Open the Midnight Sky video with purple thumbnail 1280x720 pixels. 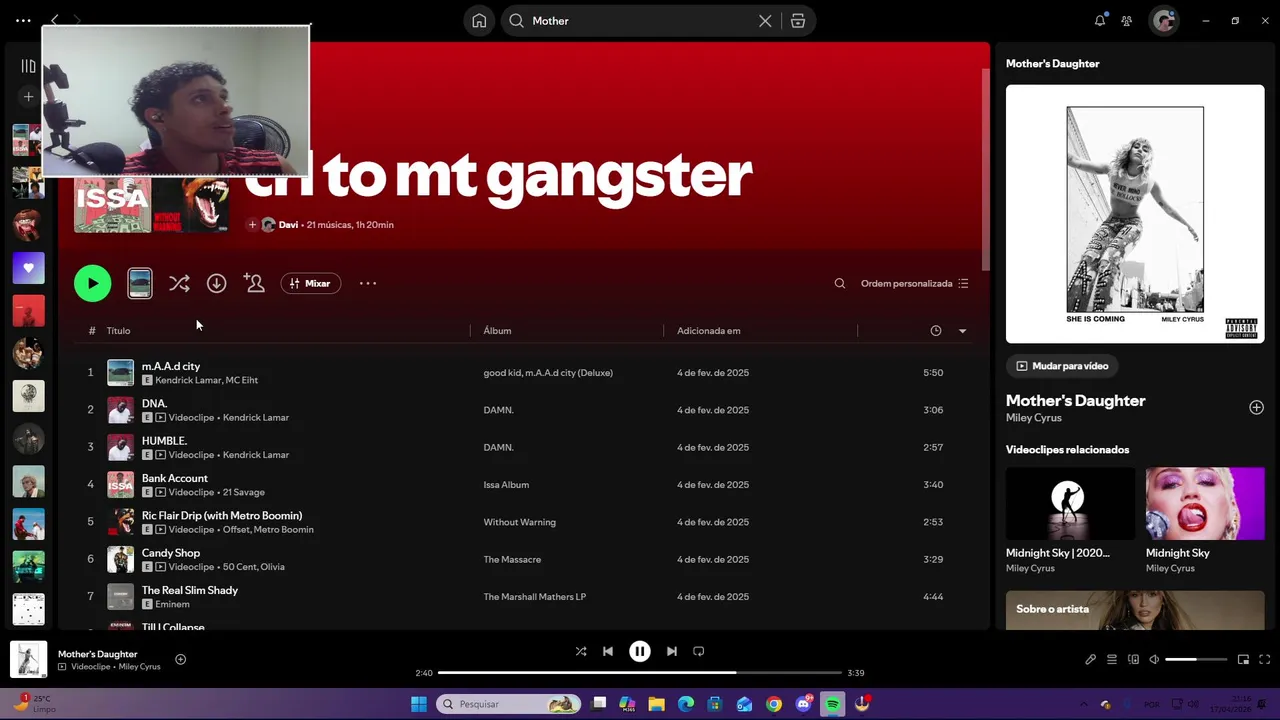(x=1205, y=504)
